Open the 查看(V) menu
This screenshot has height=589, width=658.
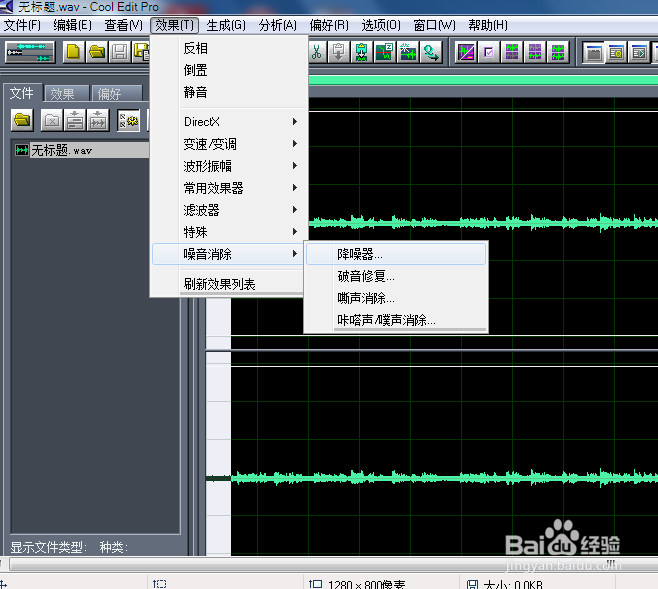point(124,25)
